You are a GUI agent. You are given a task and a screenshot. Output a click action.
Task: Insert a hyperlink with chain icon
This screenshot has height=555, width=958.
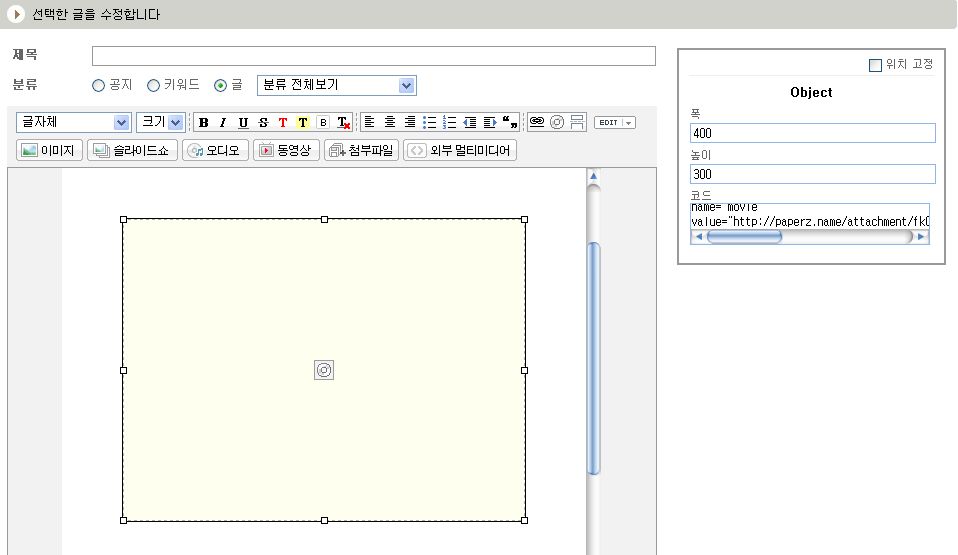pos(536,122)
